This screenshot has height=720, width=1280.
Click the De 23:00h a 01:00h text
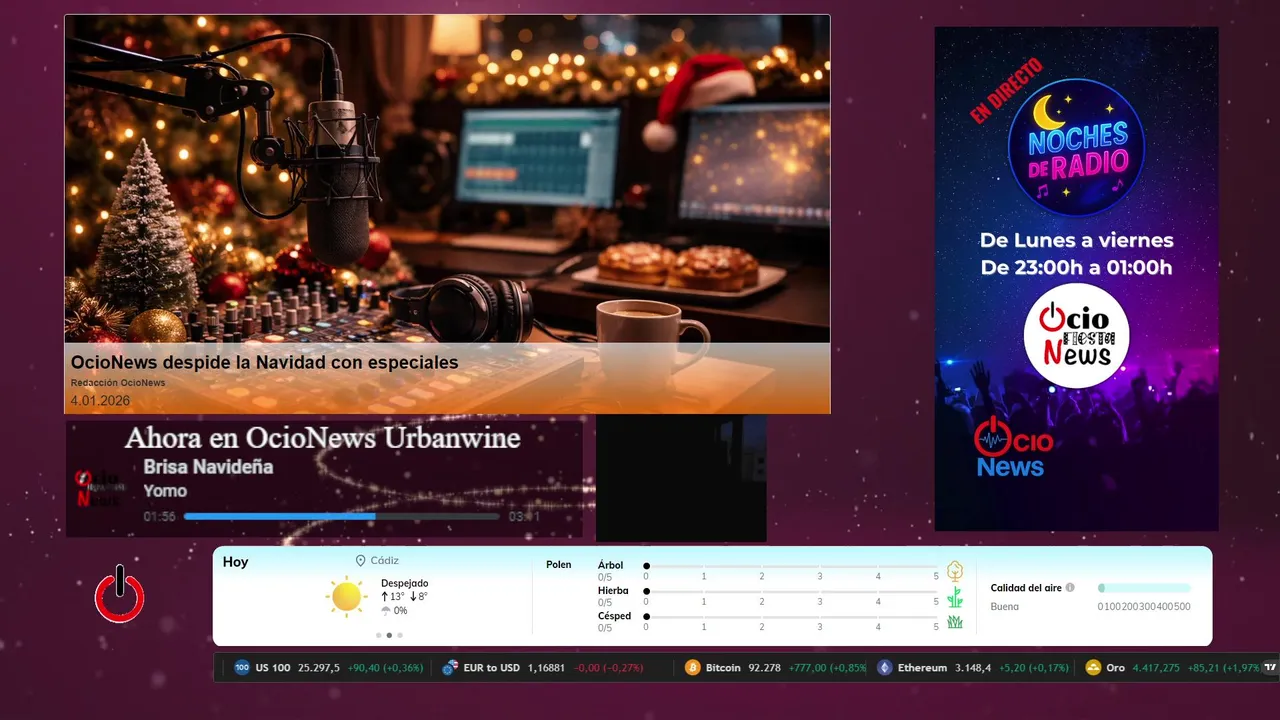1077,267
